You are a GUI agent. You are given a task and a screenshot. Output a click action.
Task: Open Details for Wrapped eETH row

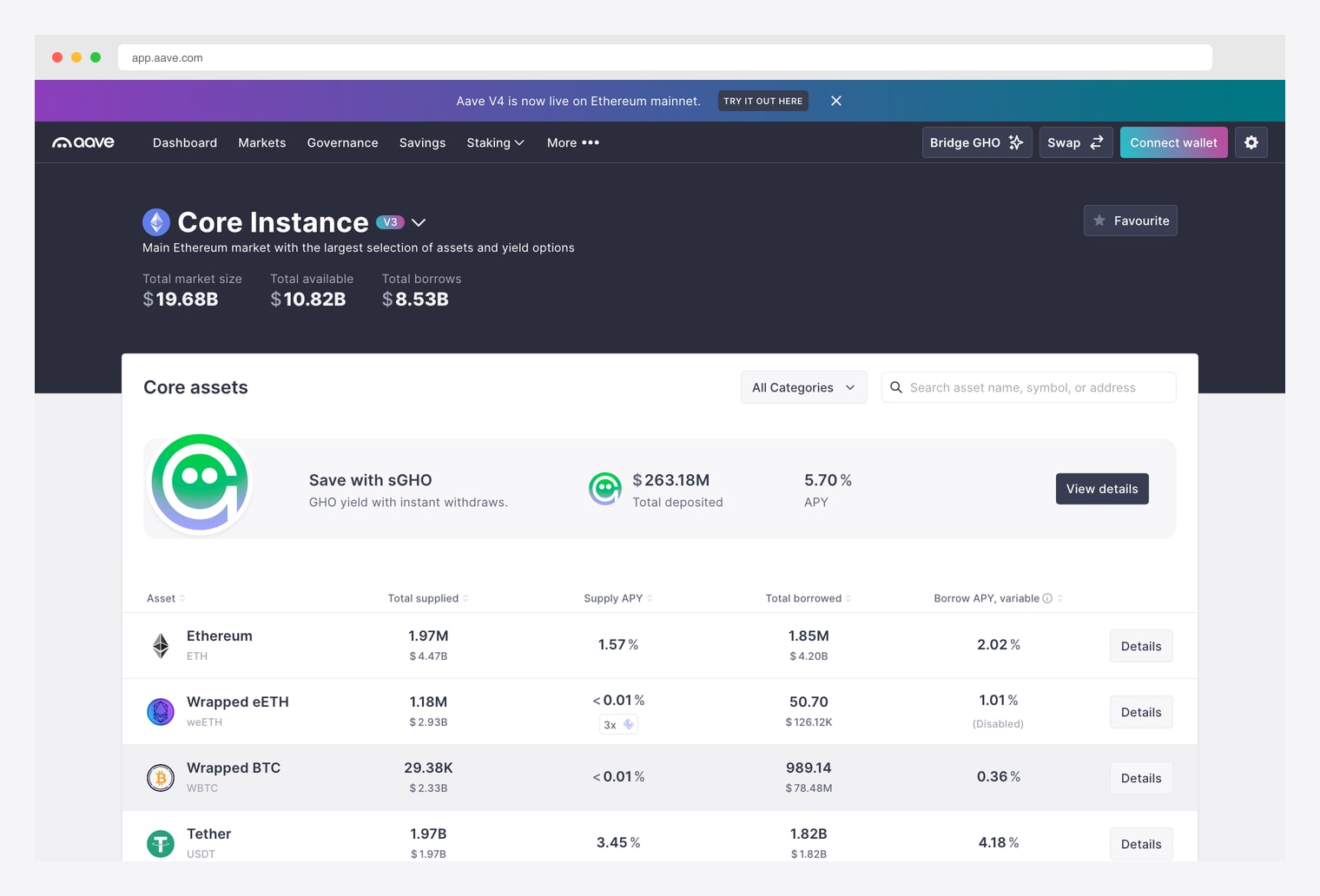[1141, 712]
